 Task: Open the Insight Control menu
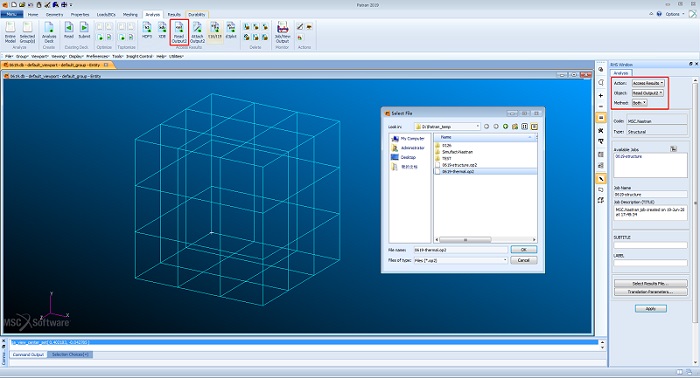click(140, 57)
